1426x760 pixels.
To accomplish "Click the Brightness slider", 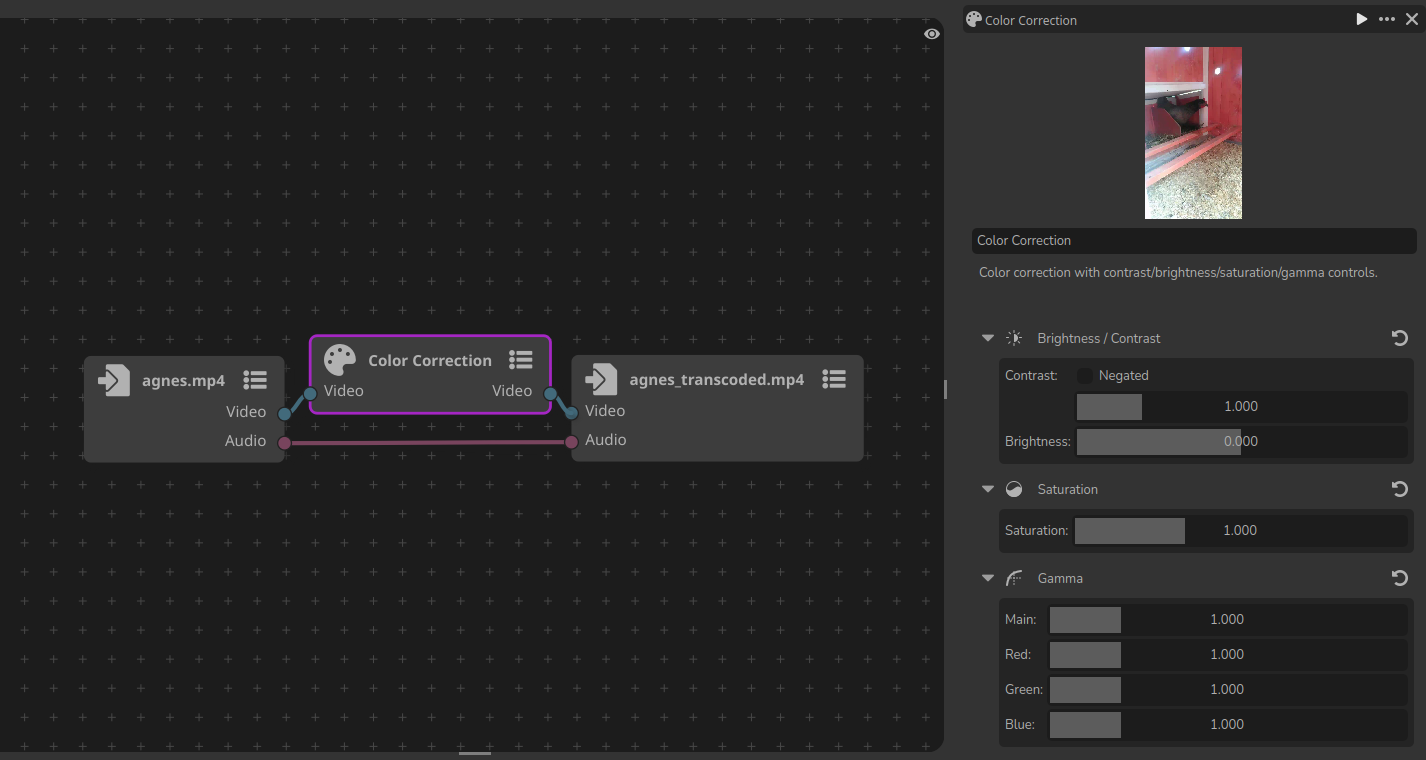I will pyautogui.click(x=1240, y=441).
